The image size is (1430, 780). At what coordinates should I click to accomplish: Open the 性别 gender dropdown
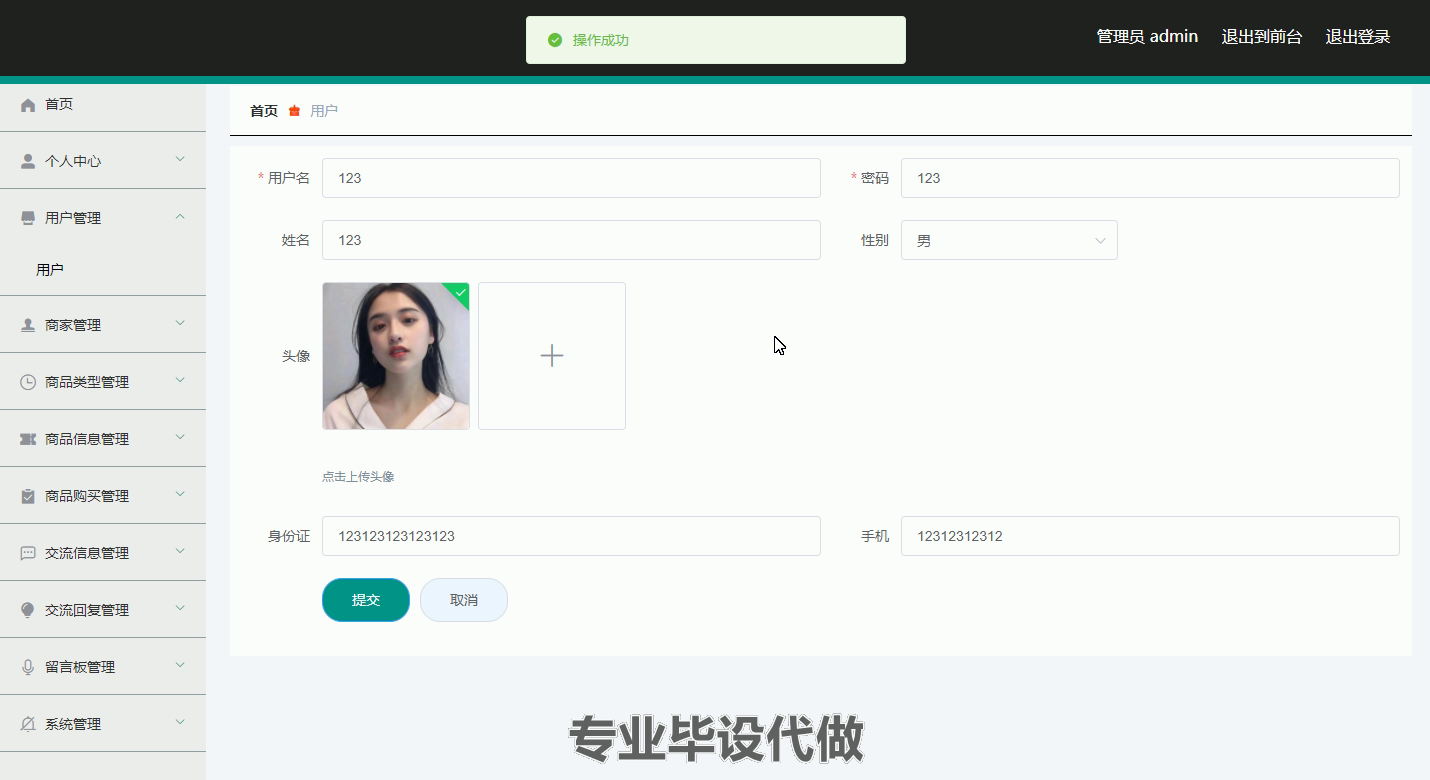coord(1009,240)
